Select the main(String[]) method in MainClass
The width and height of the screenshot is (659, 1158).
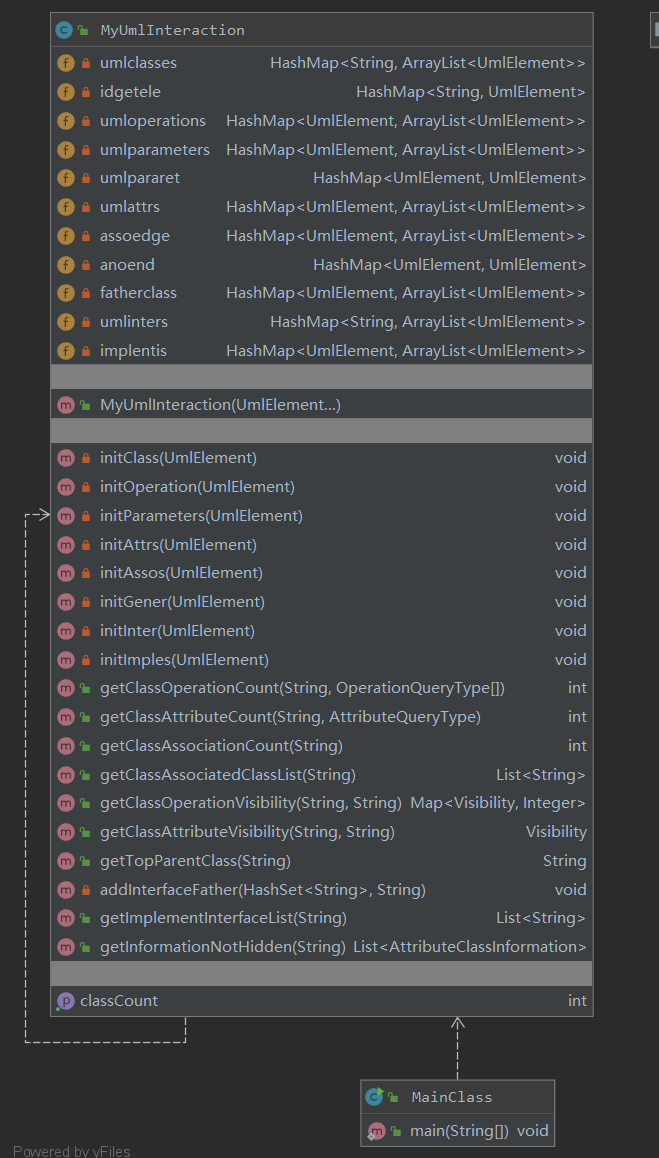(x=459, y=1131)
